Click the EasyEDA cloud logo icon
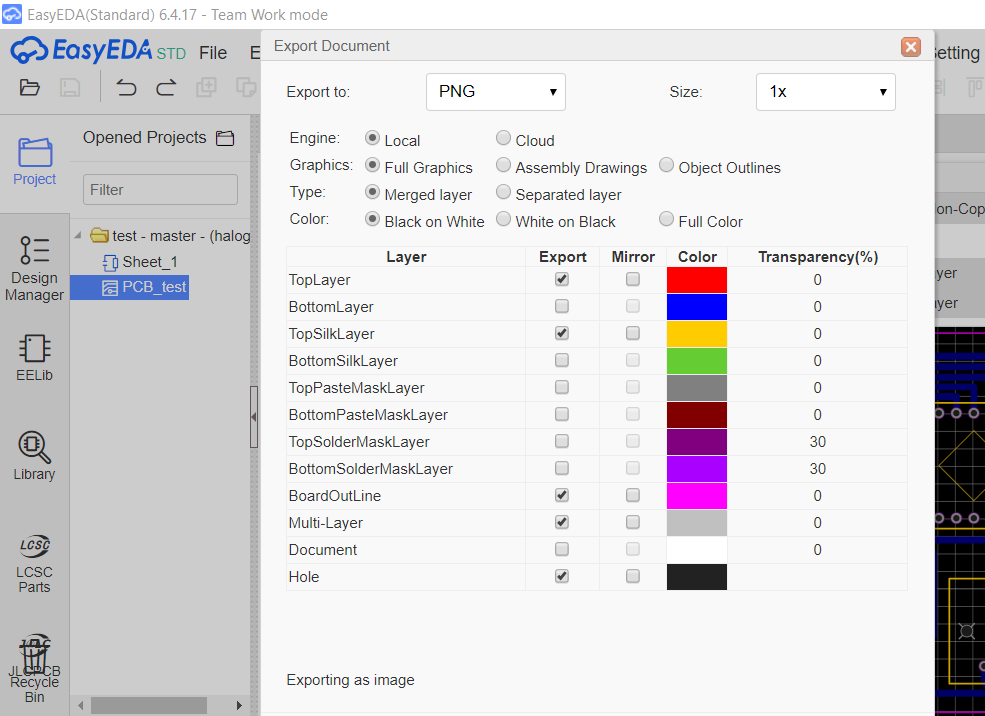Image resolution: width=985 pixels, height=716 pixels. tap(28, 50)
